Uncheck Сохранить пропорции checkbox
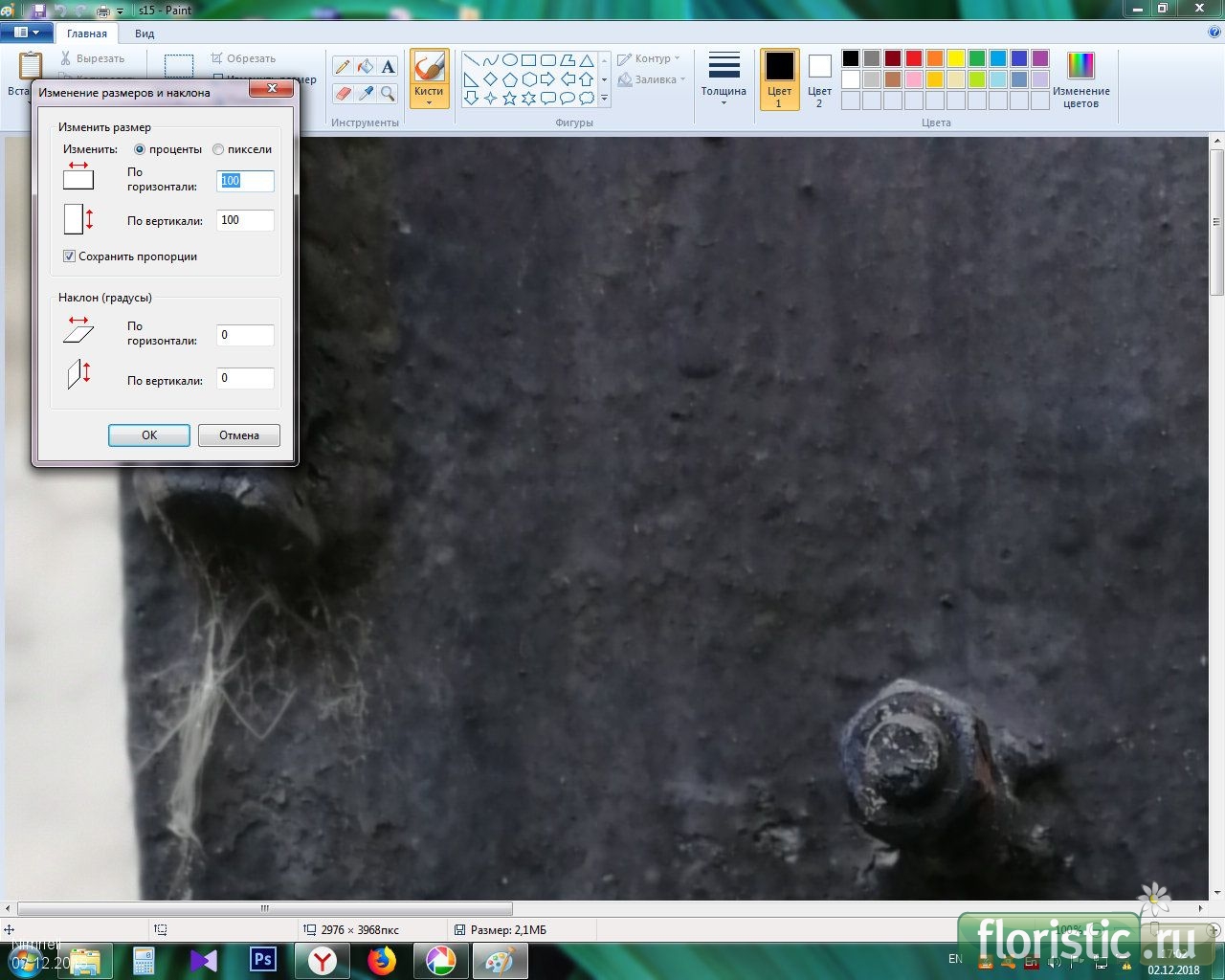 pyautogui.click(x=69, y=256)
